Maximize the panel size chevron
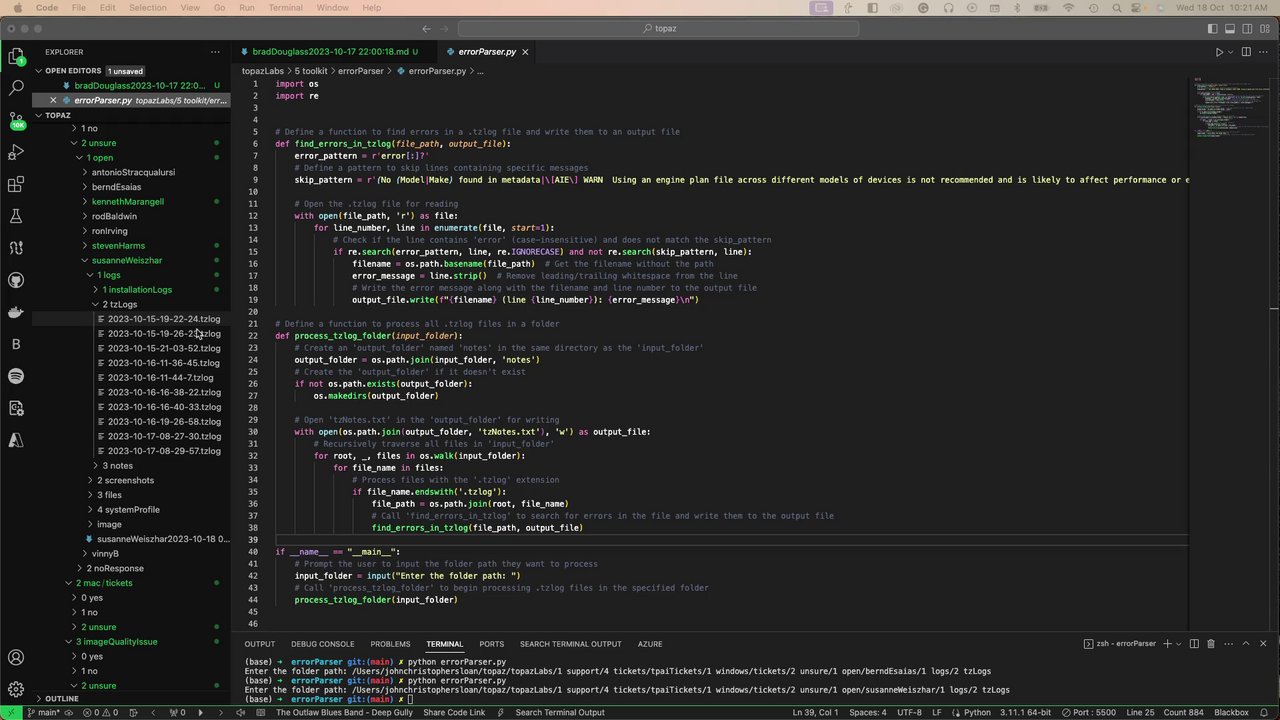This screenshot has height=720, width=1280. coord(1246,644)
